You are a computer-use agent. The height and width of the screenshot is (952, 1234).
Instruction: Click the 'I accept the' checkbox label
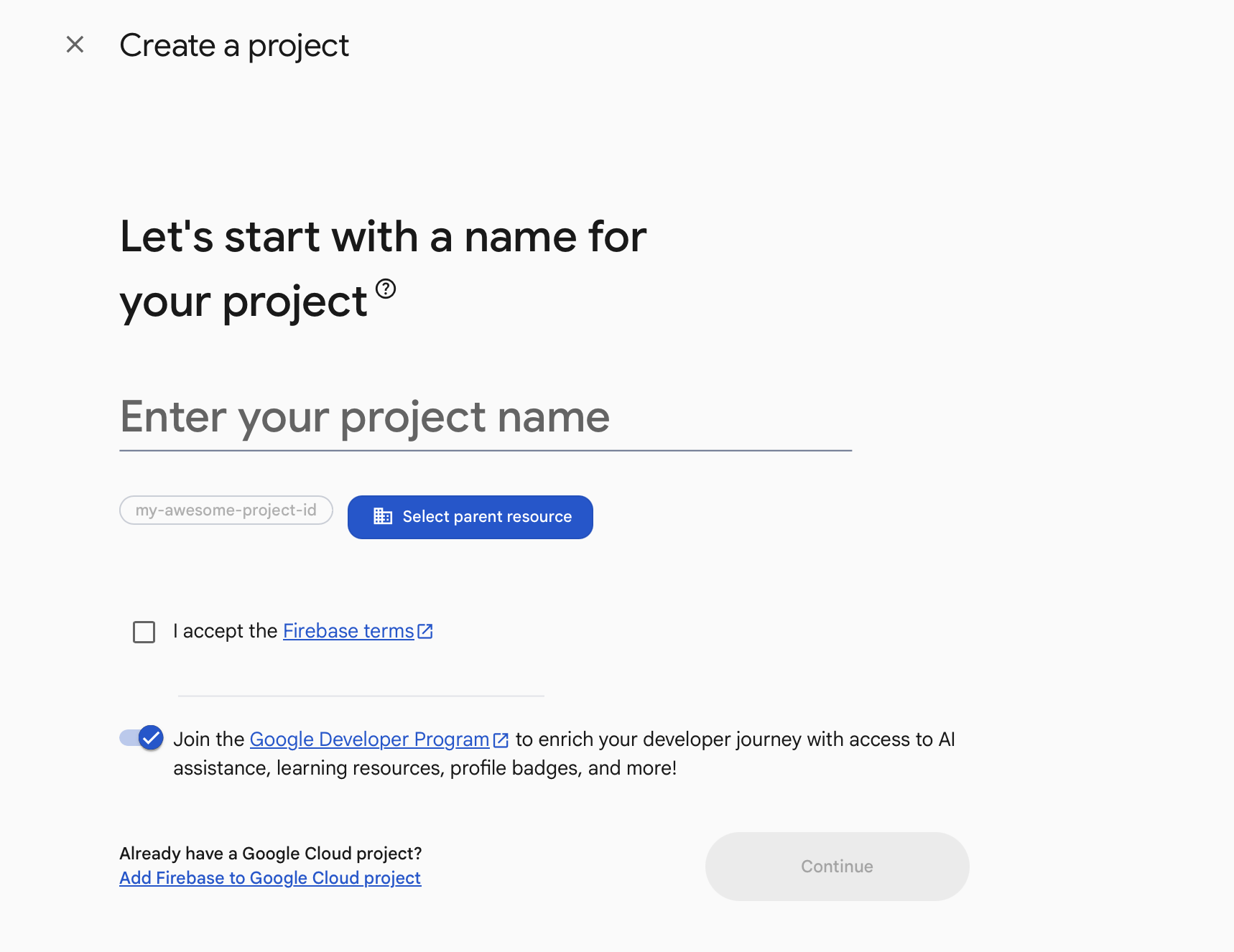[225, 631]
